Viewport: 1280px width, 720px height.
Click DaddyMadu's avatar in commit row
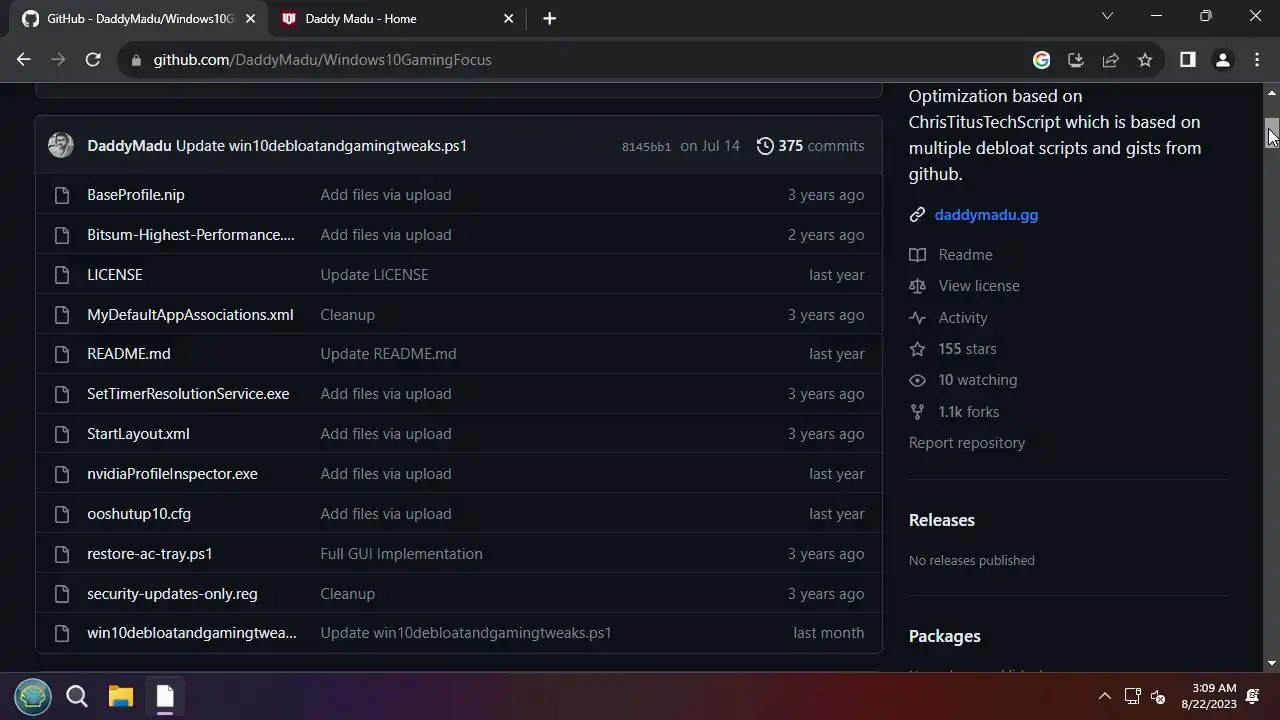coord(61,145)
